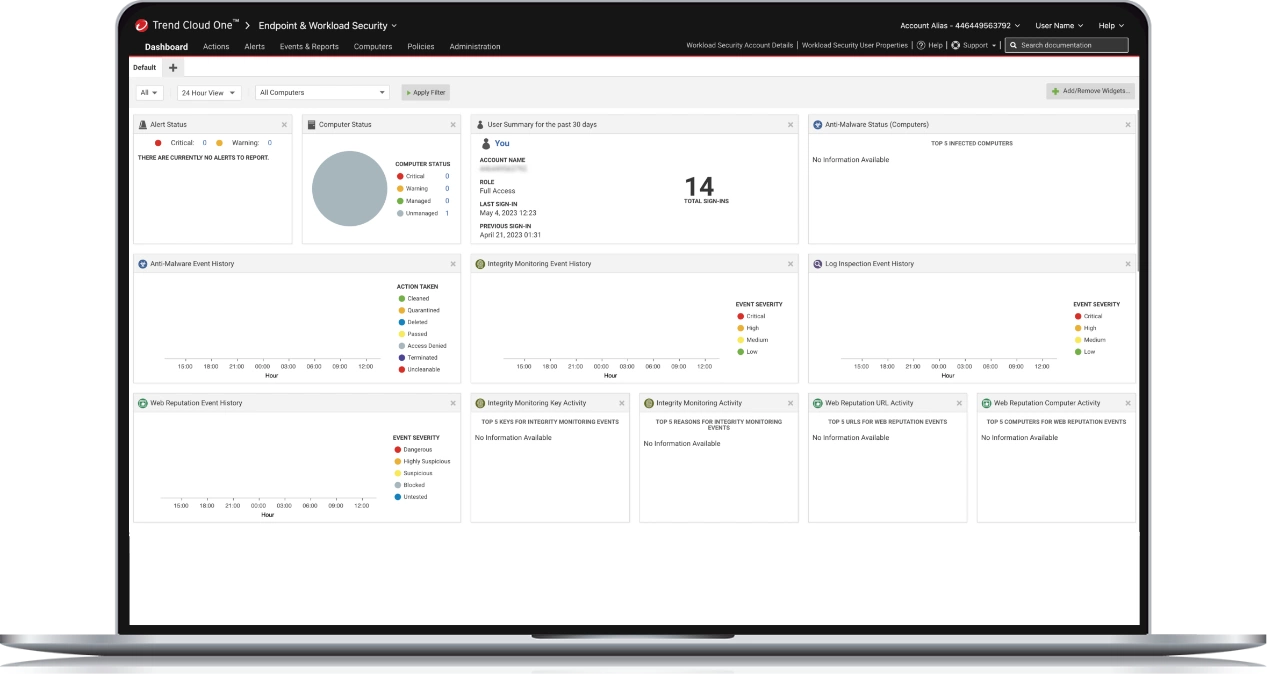
Task: Click the Trend Cloud One logo icon
Action: pyautogui.click(x=142, y=25)
